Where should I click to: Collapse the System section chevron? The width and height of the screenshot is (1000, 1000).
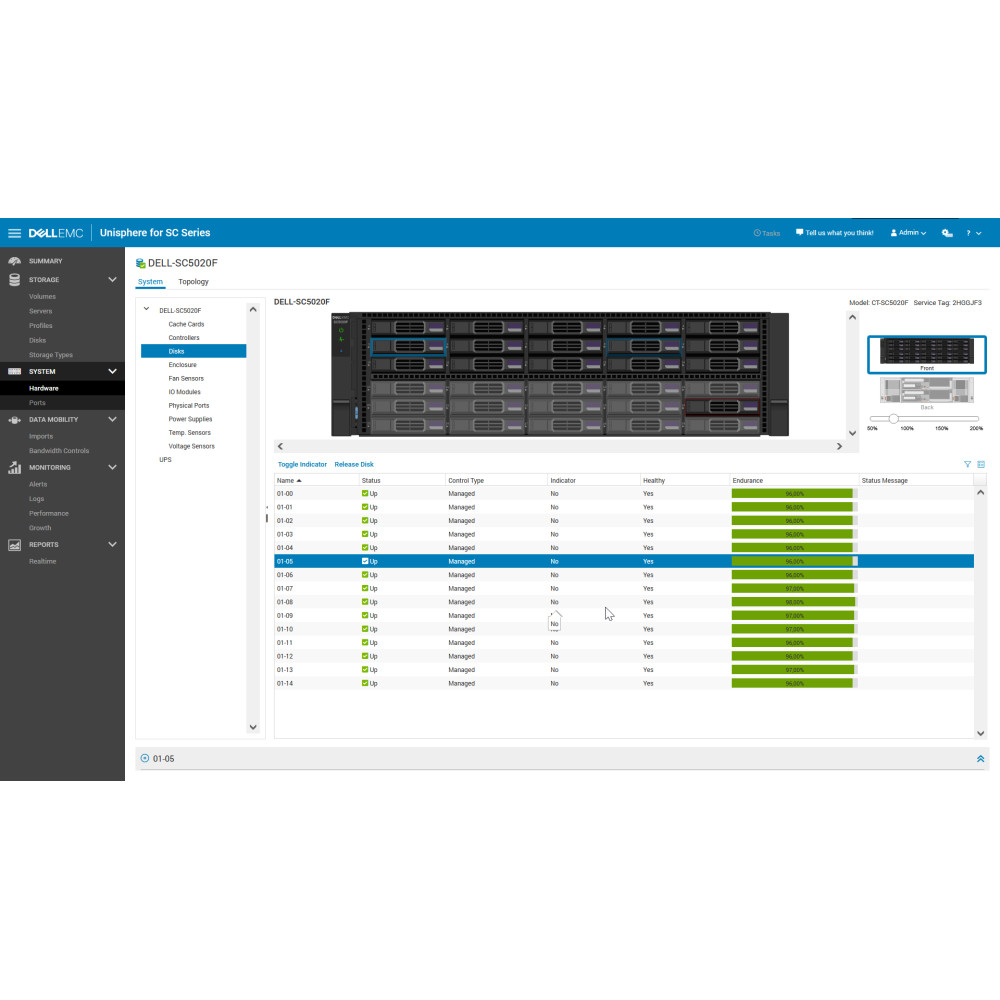coord(112,371)
